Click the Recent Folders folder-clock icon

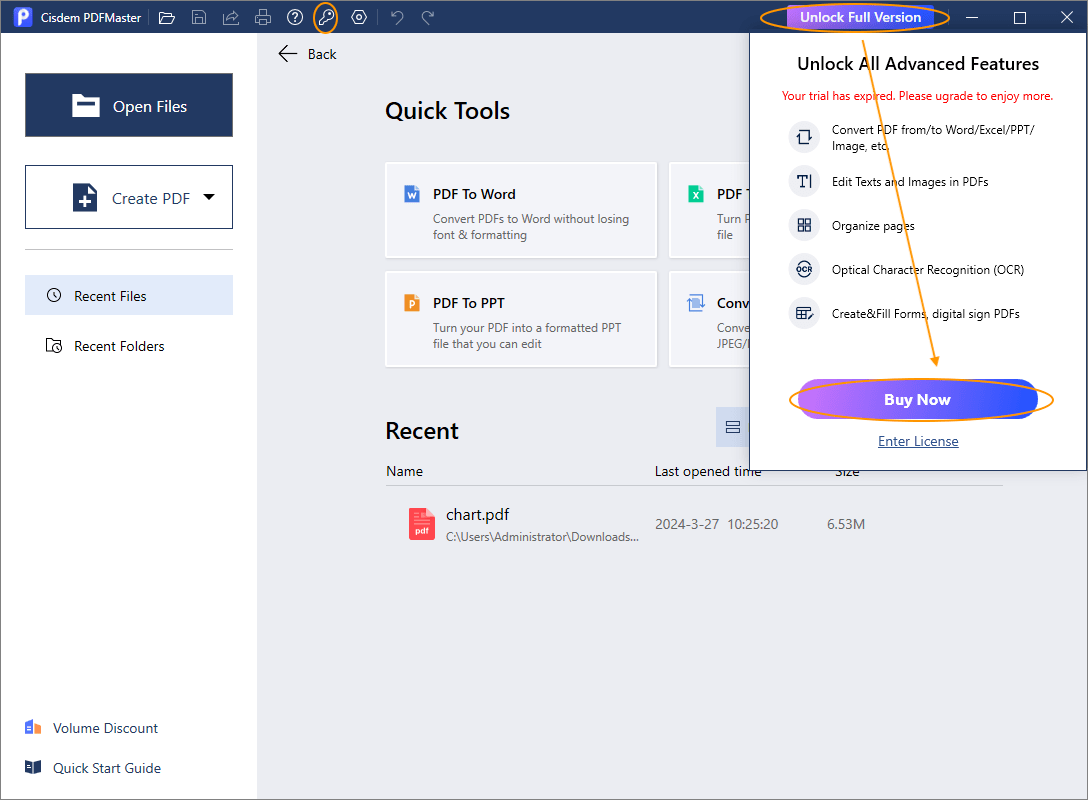pyautogui.click(x=54, y=345)
